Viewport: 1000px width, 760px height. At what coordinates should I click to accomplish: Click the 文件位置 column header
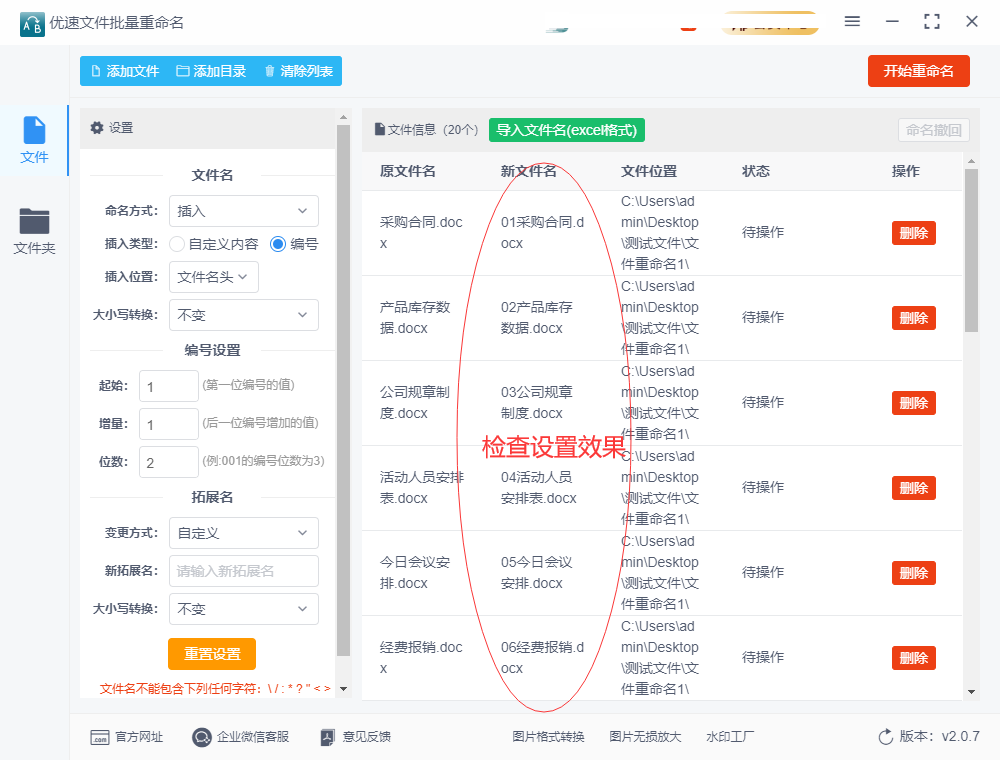649,171
